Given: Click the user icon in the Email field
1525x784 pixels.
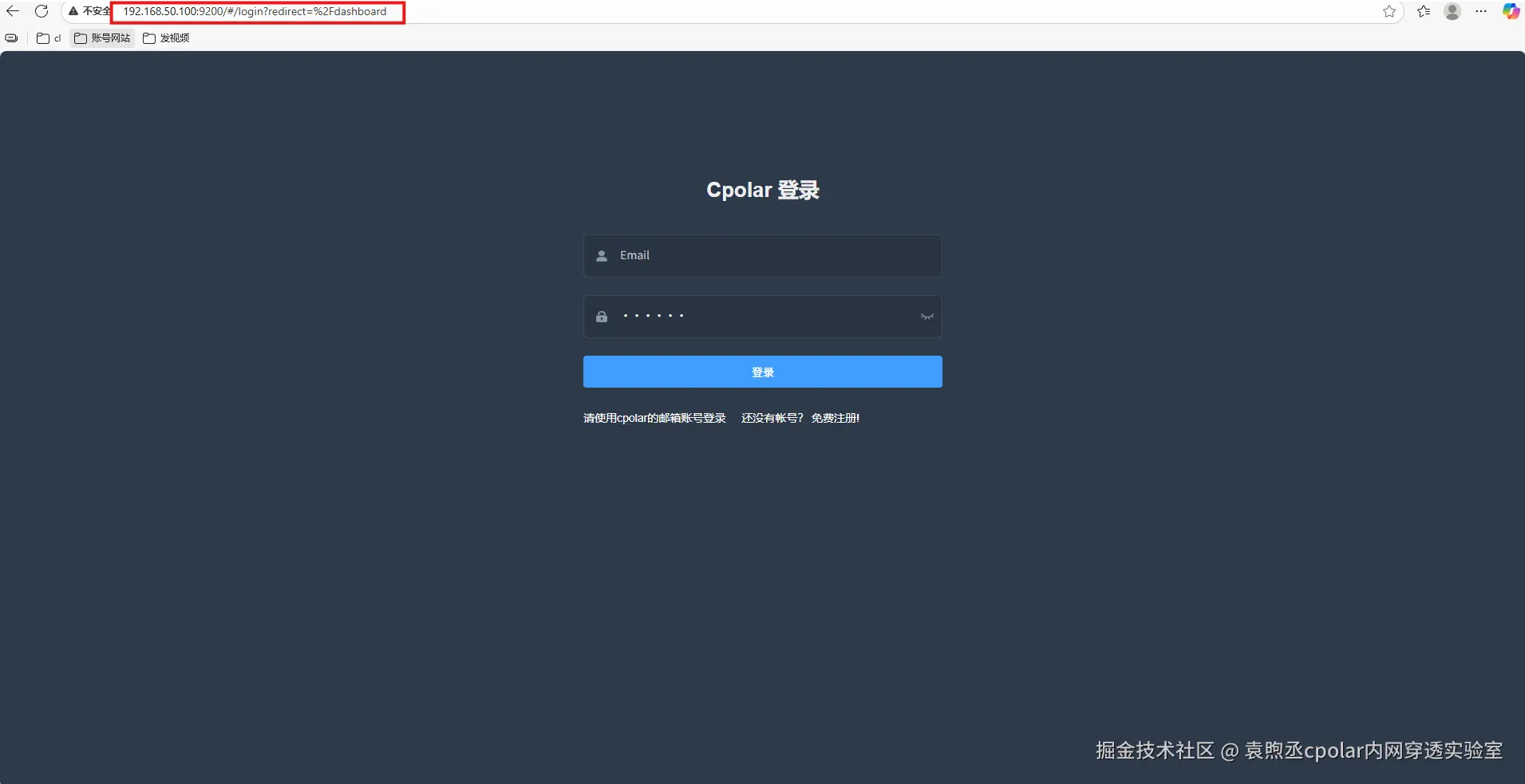Looking at the screenshot, I should tap(602, 256).
